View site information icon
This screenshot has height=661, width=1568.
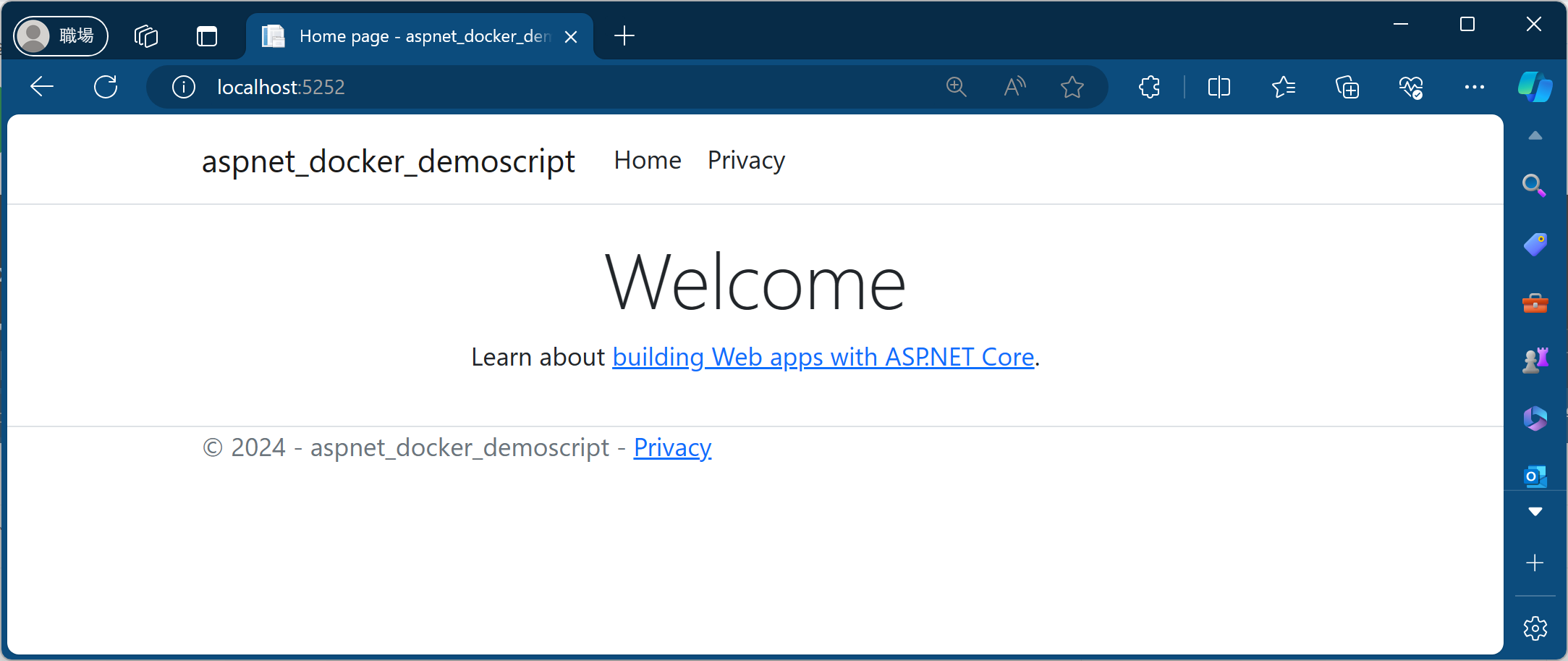tap(184, 87)
